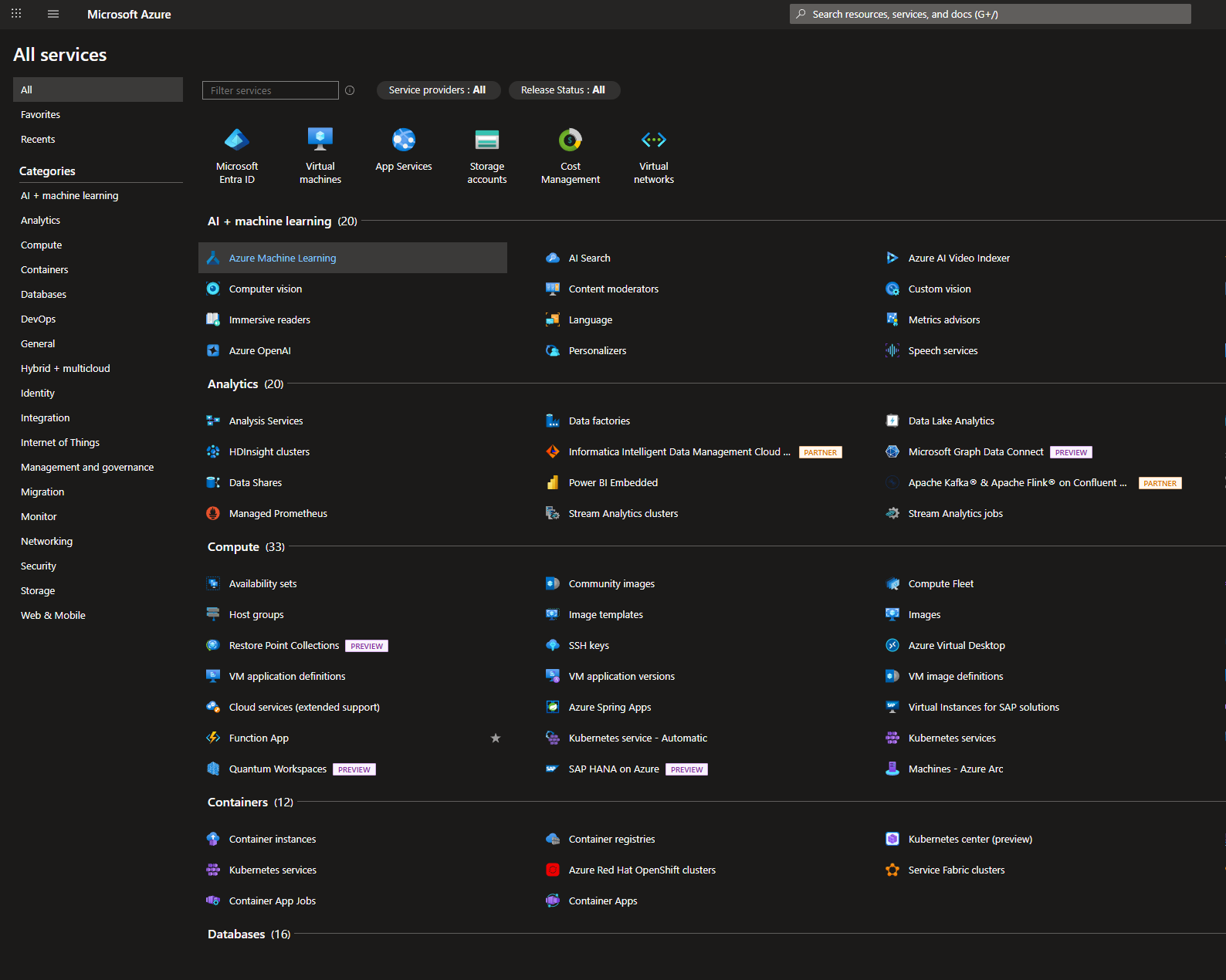The height and width of the screenshot is (980, 1226).
Task: Open the Personalizers link
Action: pos(598,350)
